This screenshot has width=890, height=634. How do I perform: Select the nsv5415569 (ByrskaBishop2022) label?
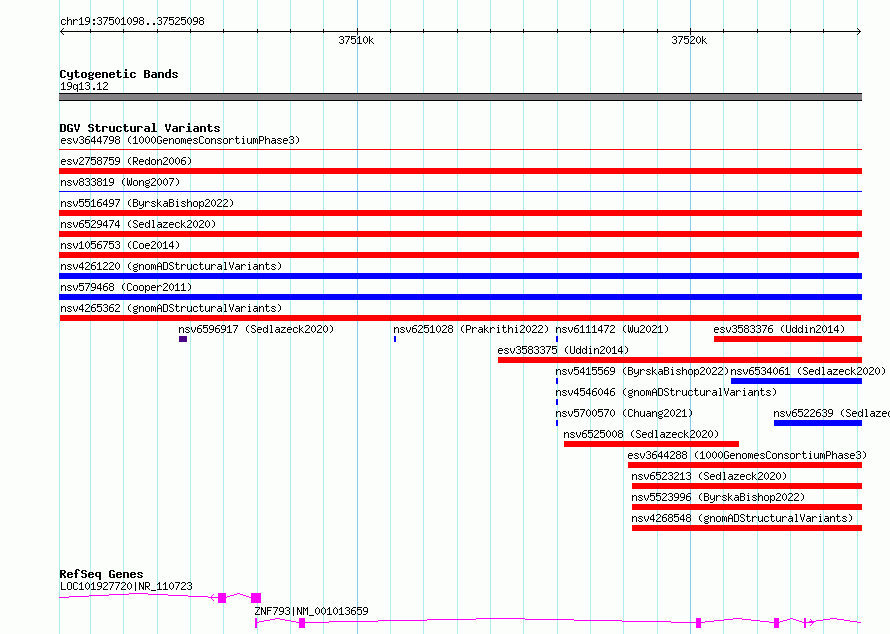tap(642, 371)
